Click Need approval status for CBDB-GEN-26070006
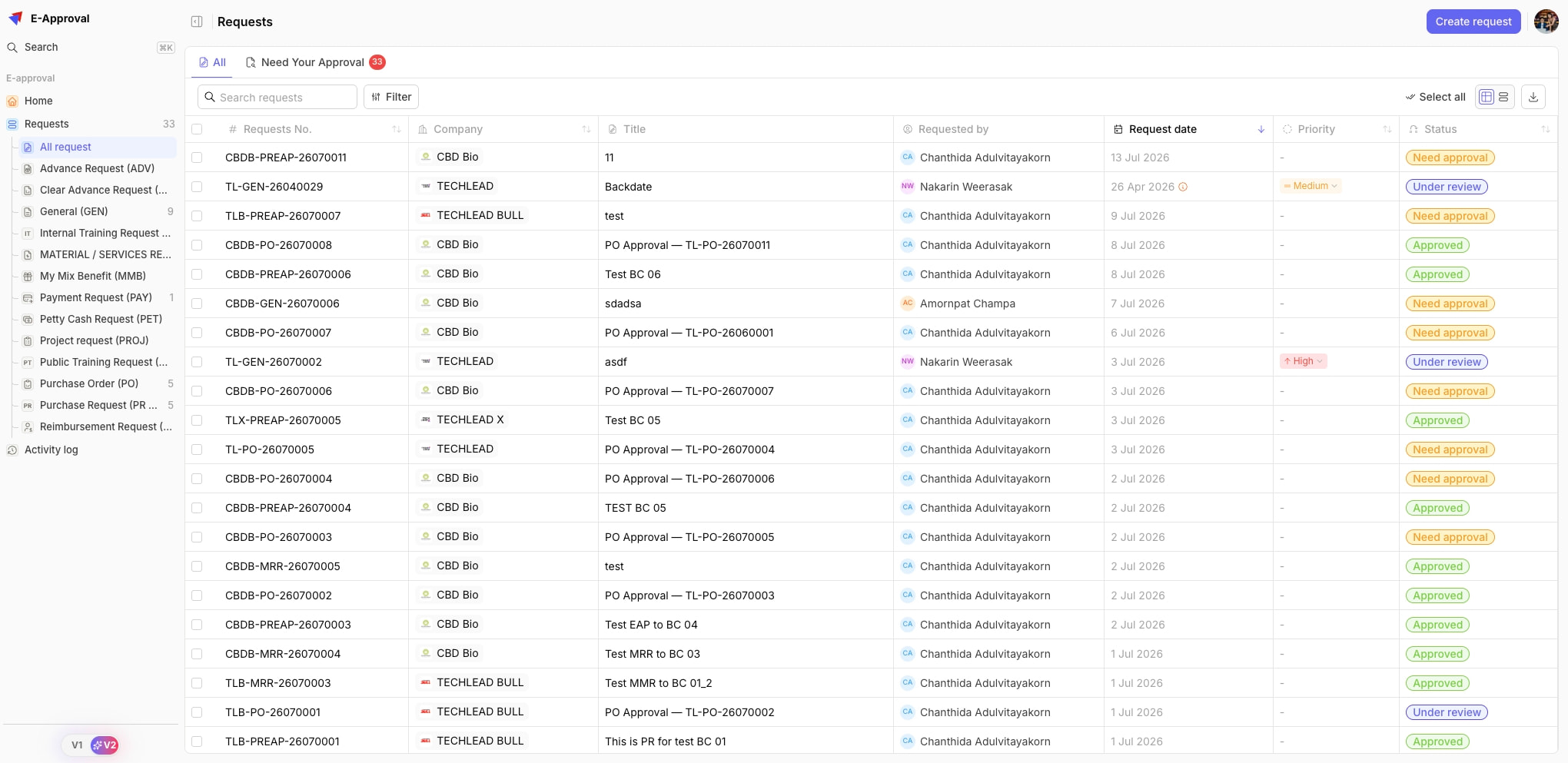1568x763 pixels. 1450,304
